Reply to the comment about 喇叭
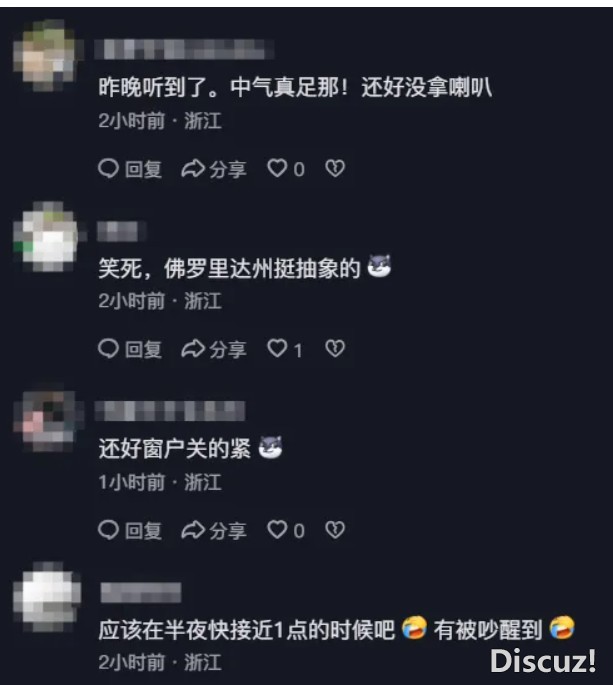Screen dimensions: 613x685 (x=130, y=169)
